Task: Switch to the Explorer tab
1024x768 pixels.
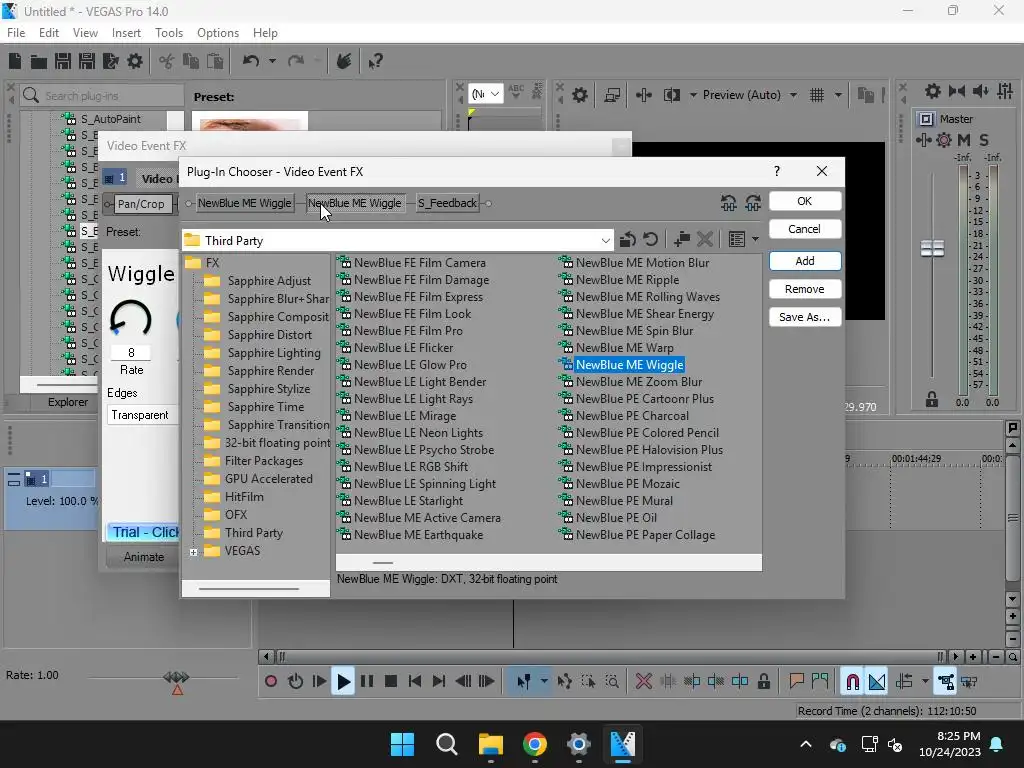Action: 67,402
